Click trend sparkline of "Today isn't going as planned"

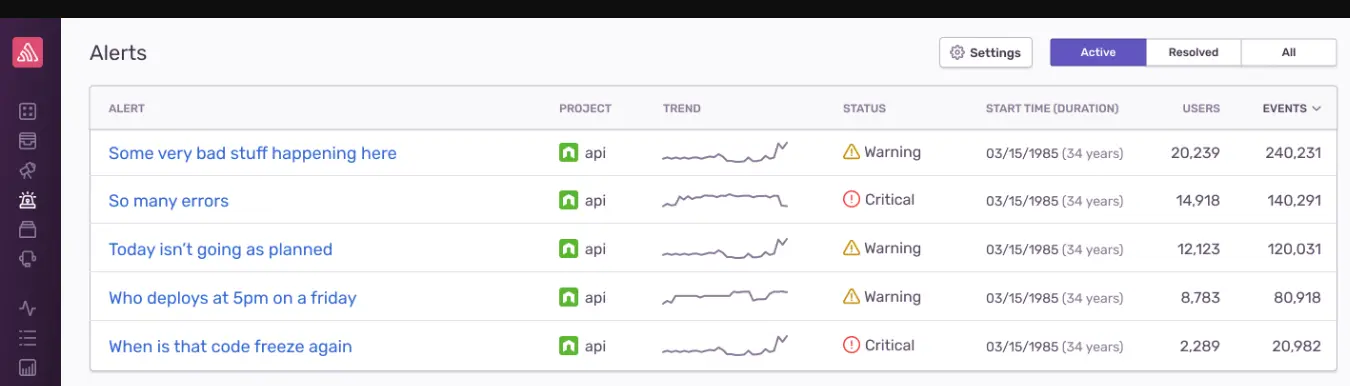tap(725, 249)
